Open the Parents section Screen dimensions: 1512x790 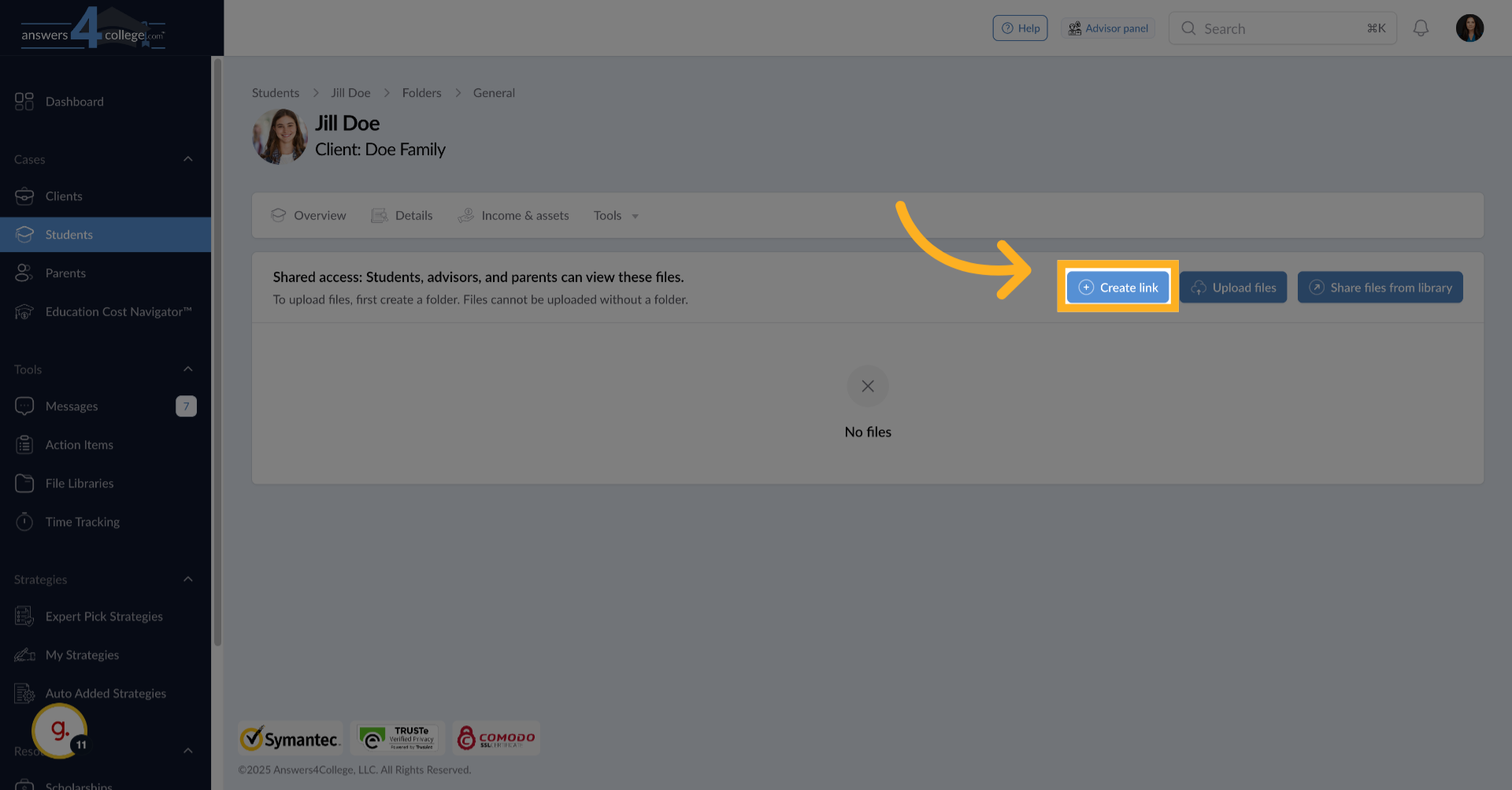click(x=65, y=273)
